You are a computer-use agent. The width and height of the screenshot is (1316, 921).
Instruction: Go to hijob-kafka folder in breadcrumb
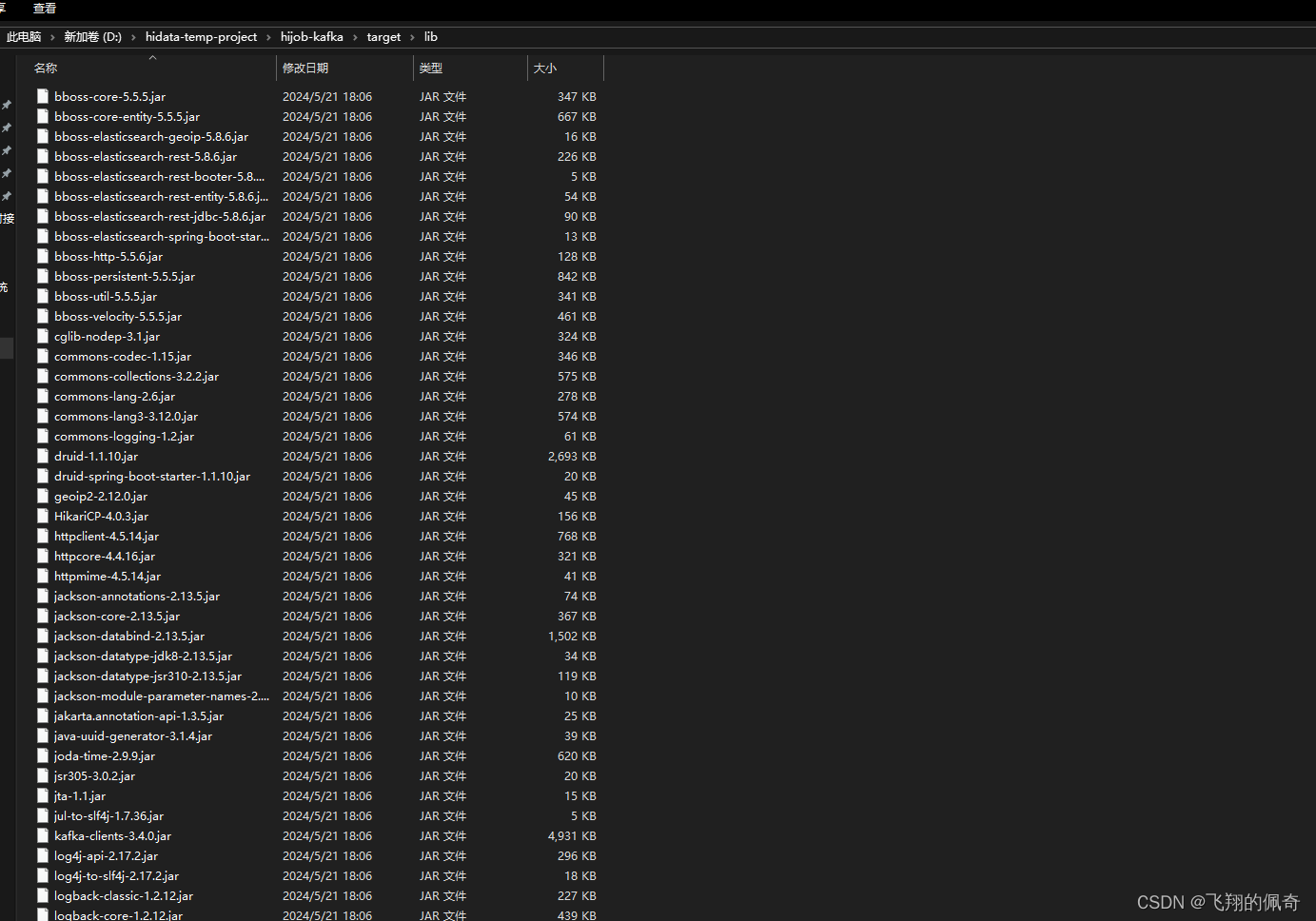(x=312, y=37)
